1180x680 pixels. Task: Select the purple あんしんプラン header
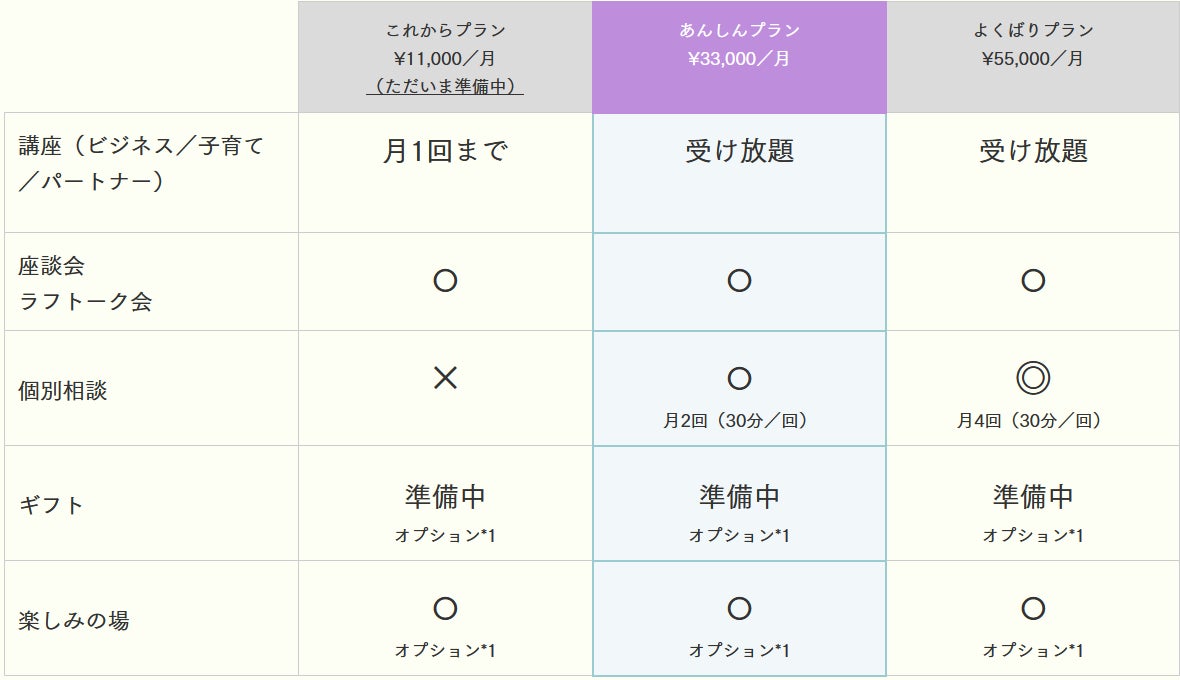[739, 57]
